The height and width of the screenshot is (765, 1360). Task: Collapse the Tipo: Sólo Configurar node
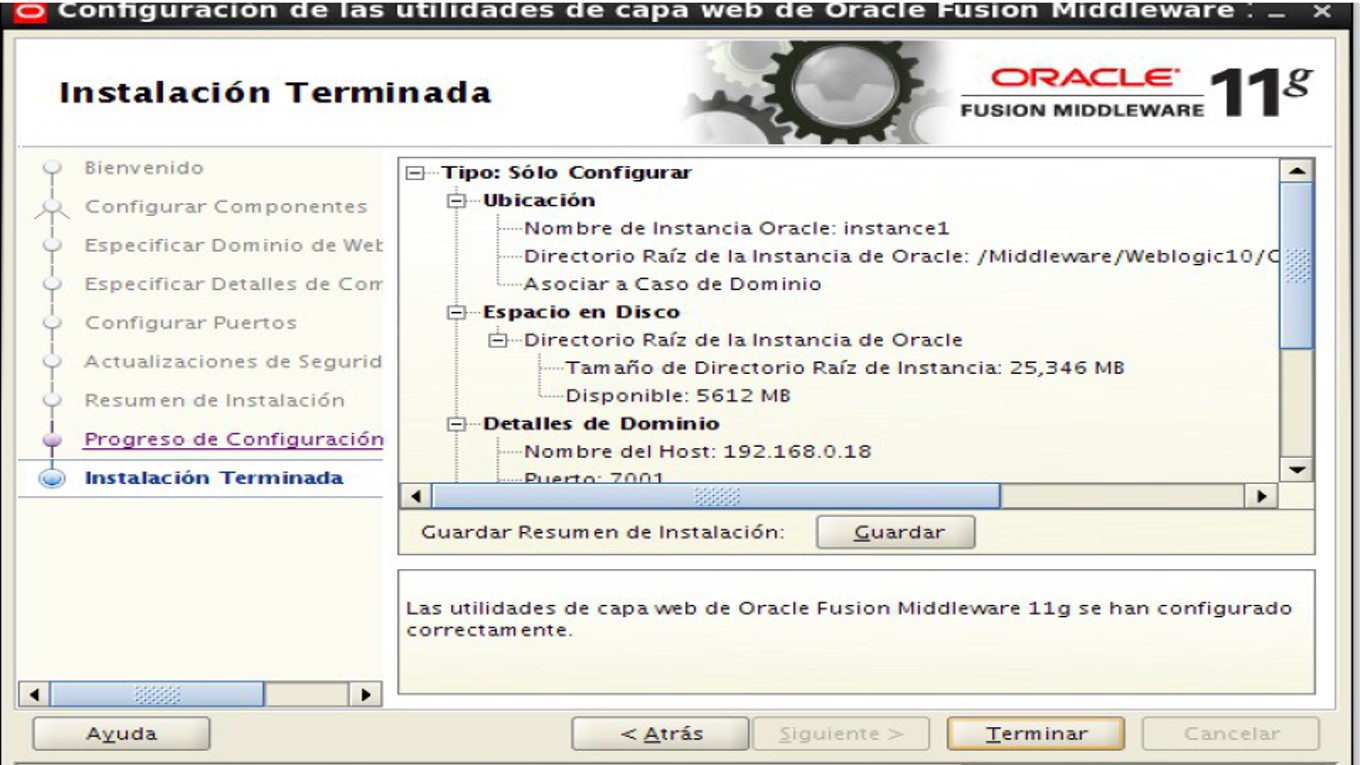[415, 173]
